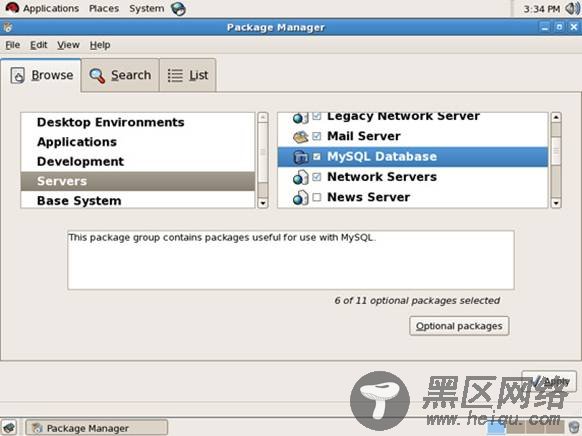Click the package group list scrollbar thumb

coord(556,151)
